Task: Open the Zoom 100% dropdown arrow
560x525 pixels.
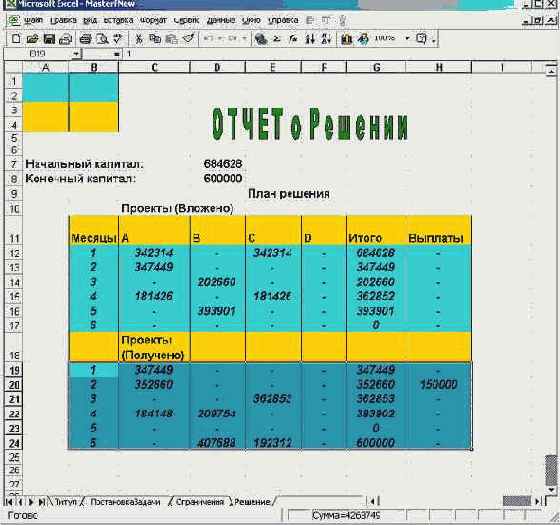Action: pyautogui.click(x=407, y=38)
